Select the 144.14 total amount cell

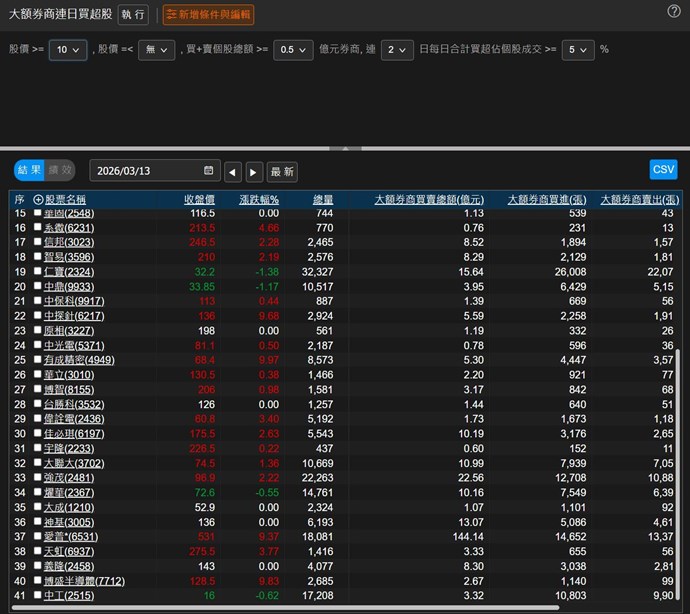point(468,537)
